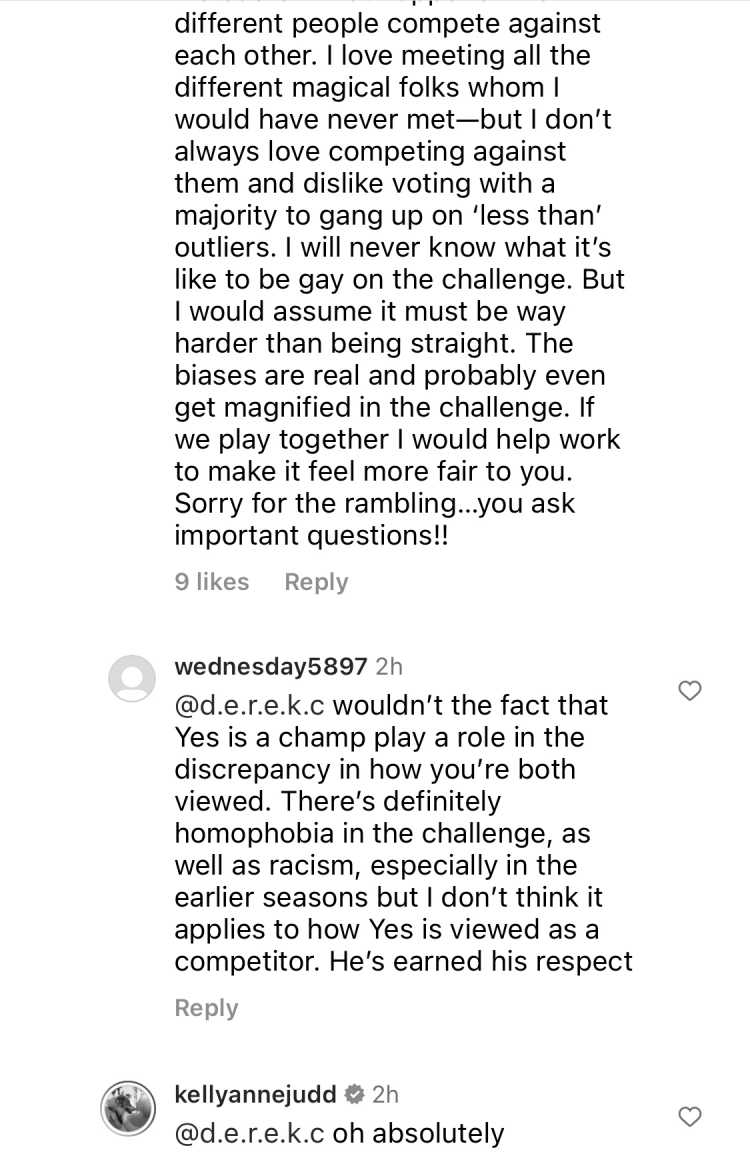
Task: Reply to the comment with 9 likes
Action: [316, 582]
